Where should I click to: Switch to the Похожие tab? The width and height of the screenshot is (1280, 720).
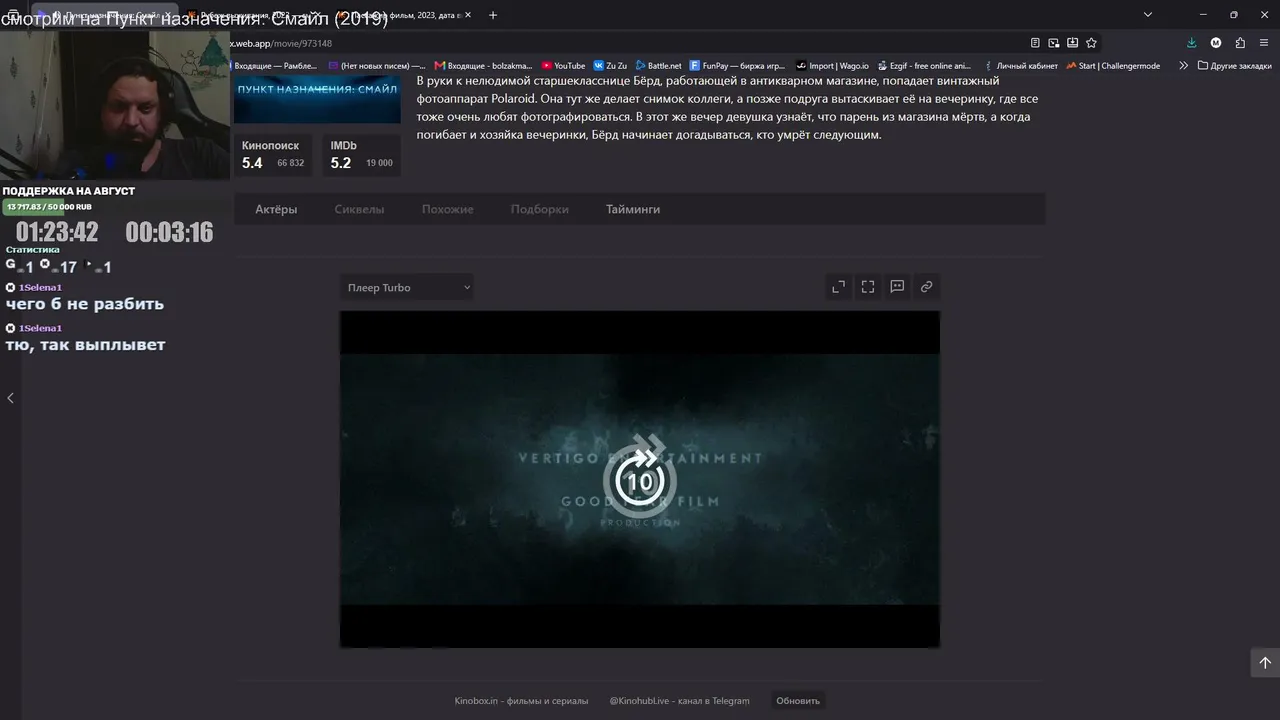pyautogui.click(x=448, y=209)
